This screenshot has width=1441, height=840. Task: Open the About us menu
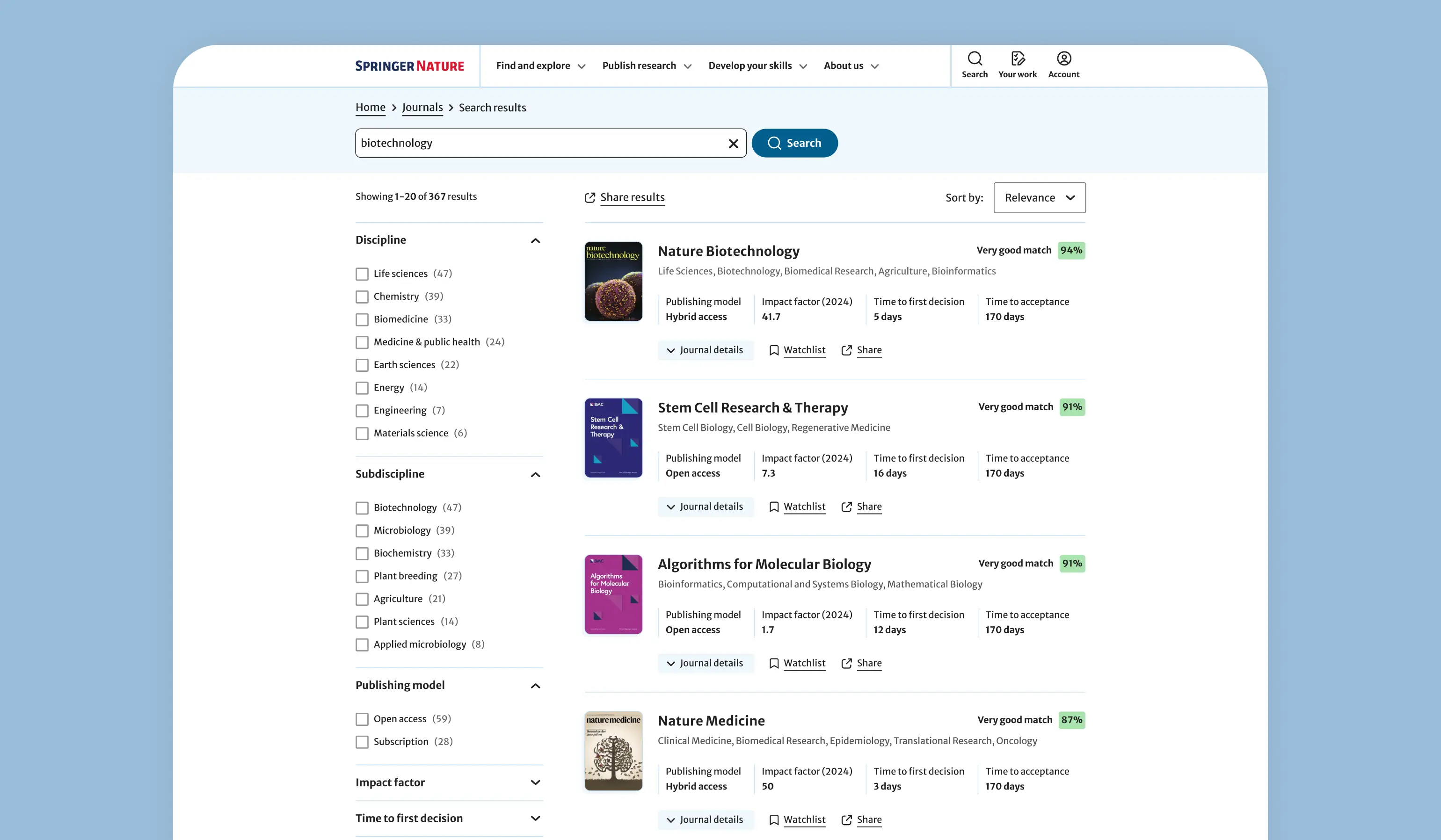(851, 66)
